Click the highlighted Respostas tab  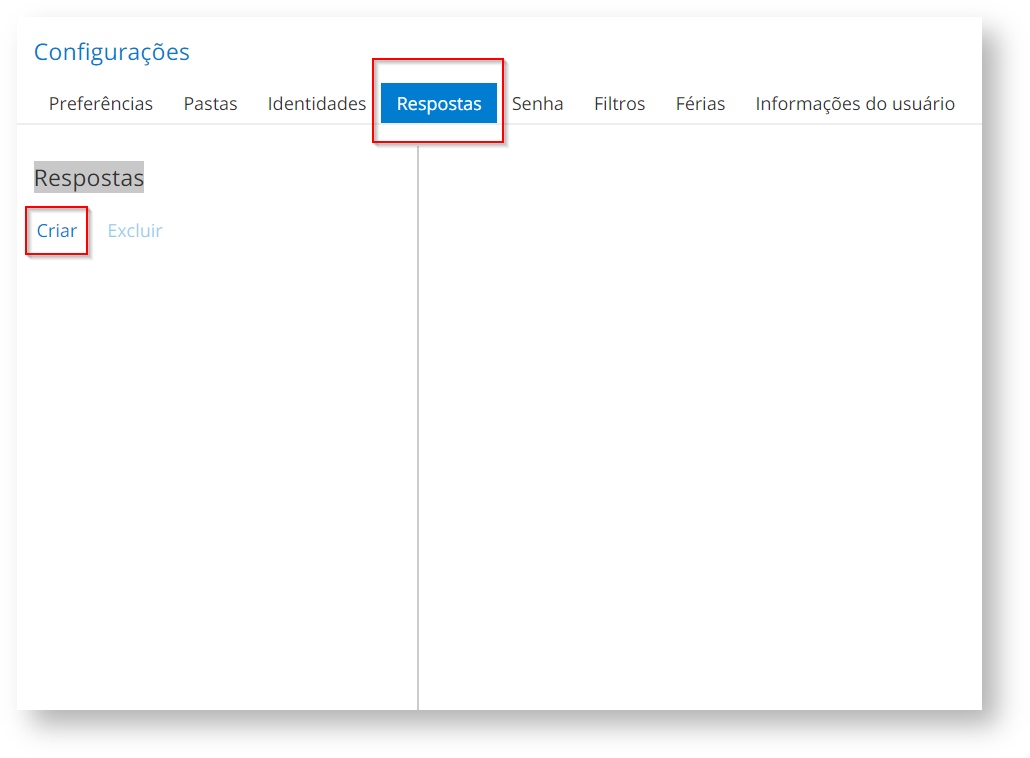tap(439, 104)
